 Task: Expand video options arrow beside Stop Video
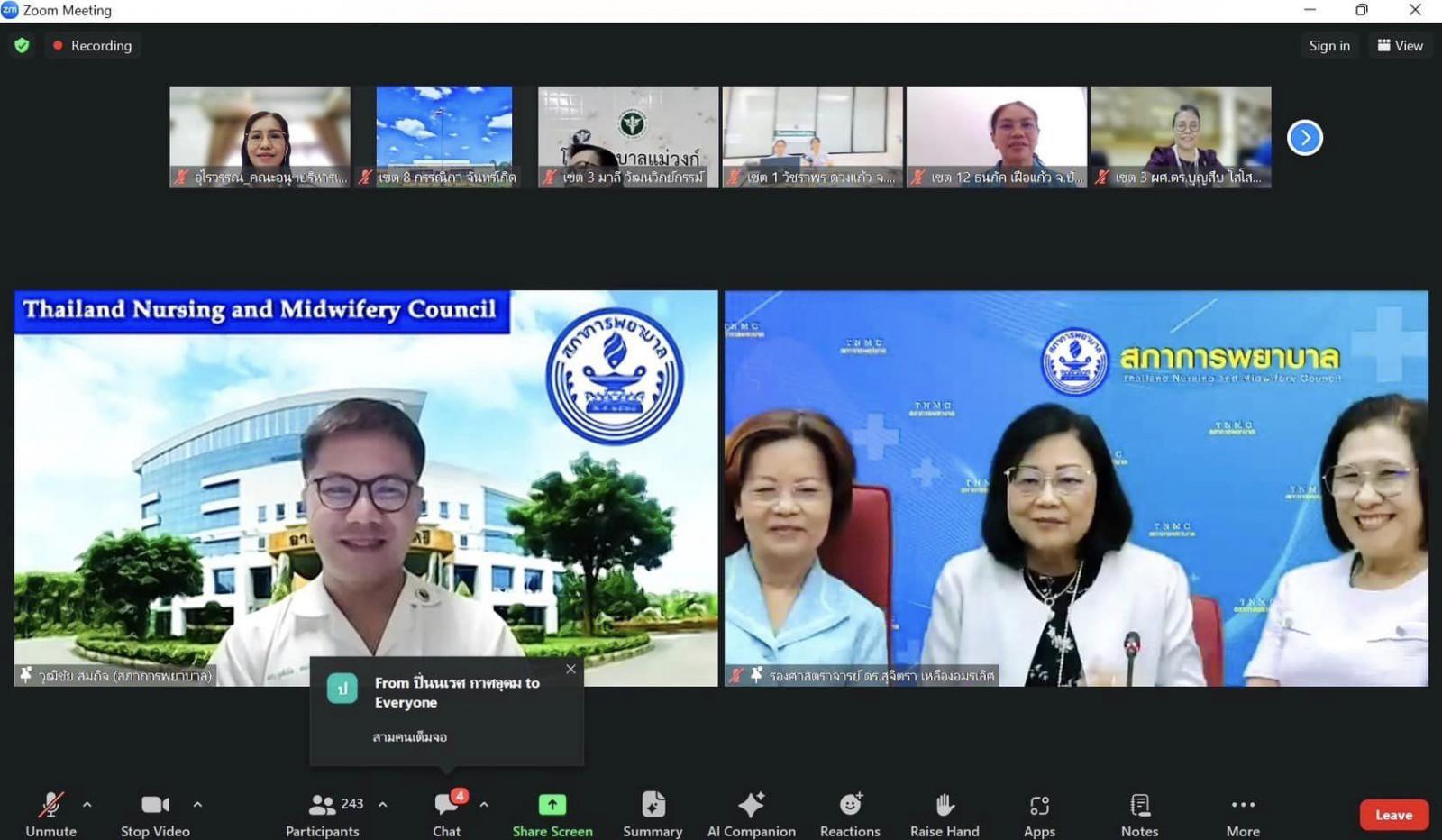click(x=197, y=804)
